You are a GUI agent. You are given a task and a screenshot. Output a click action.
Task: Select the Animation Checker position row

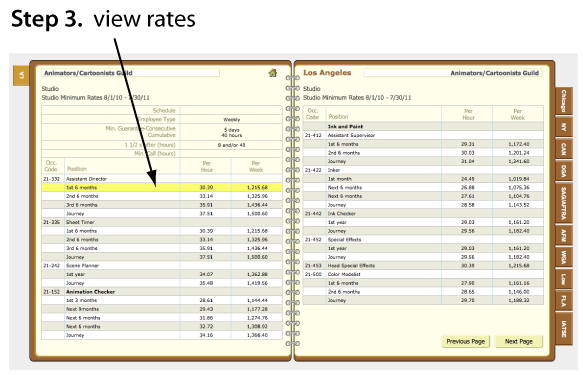point(162,292)
